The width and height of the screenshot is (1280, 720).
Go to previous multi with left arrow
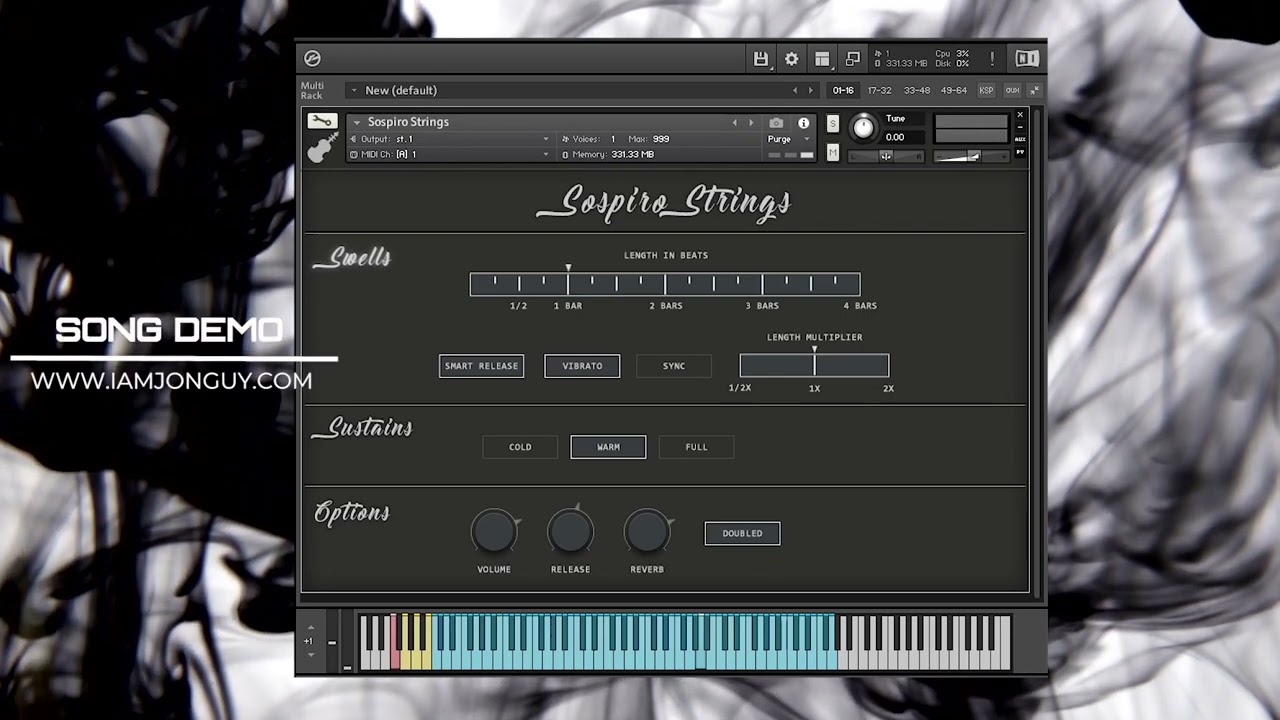[x=795, y=90]
